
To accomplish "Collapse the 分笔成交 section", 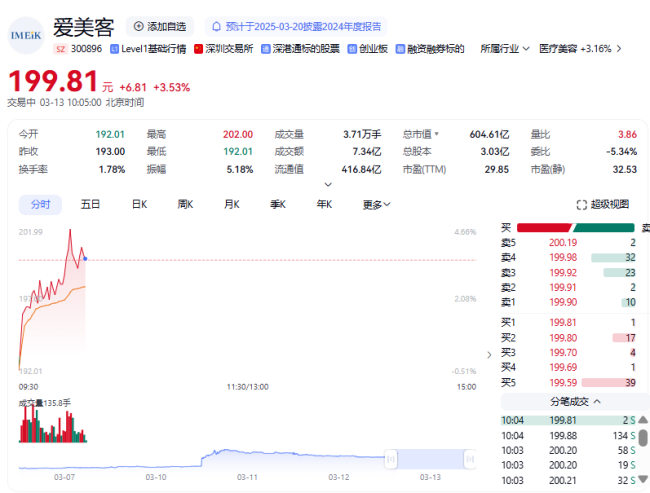I will tap(575, 402).
